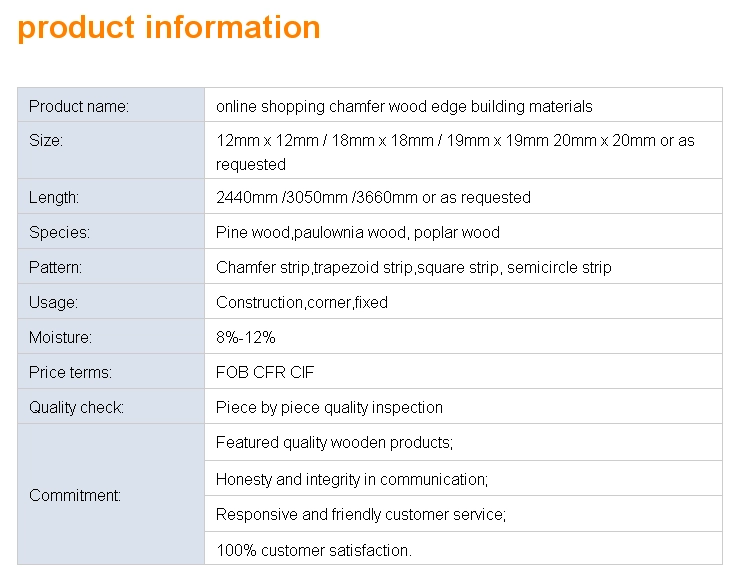Click the online shopping chamfer wood product name text

(404, 106)
